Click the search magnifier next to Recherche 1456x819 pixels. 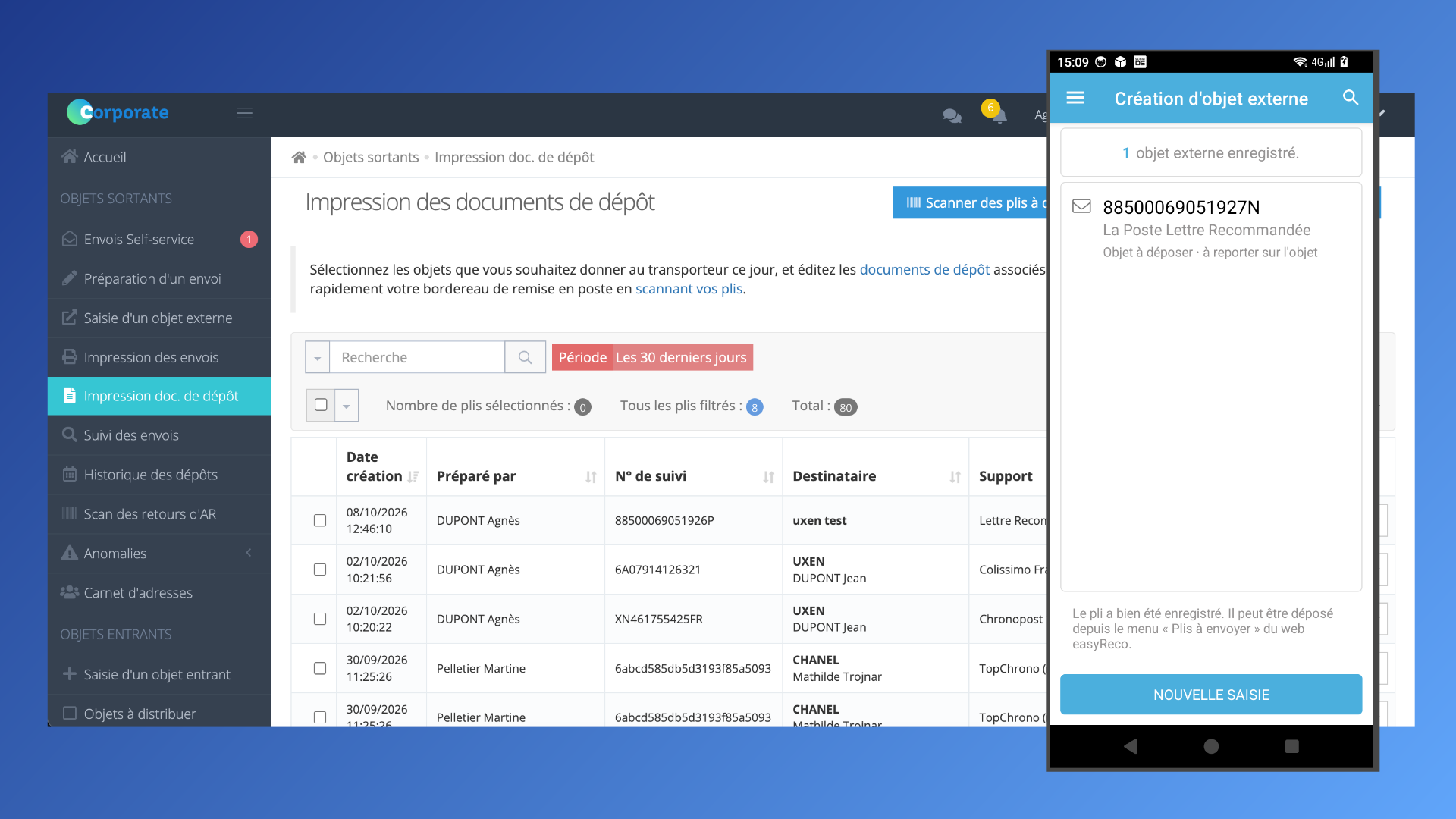[x=525, y=357]
